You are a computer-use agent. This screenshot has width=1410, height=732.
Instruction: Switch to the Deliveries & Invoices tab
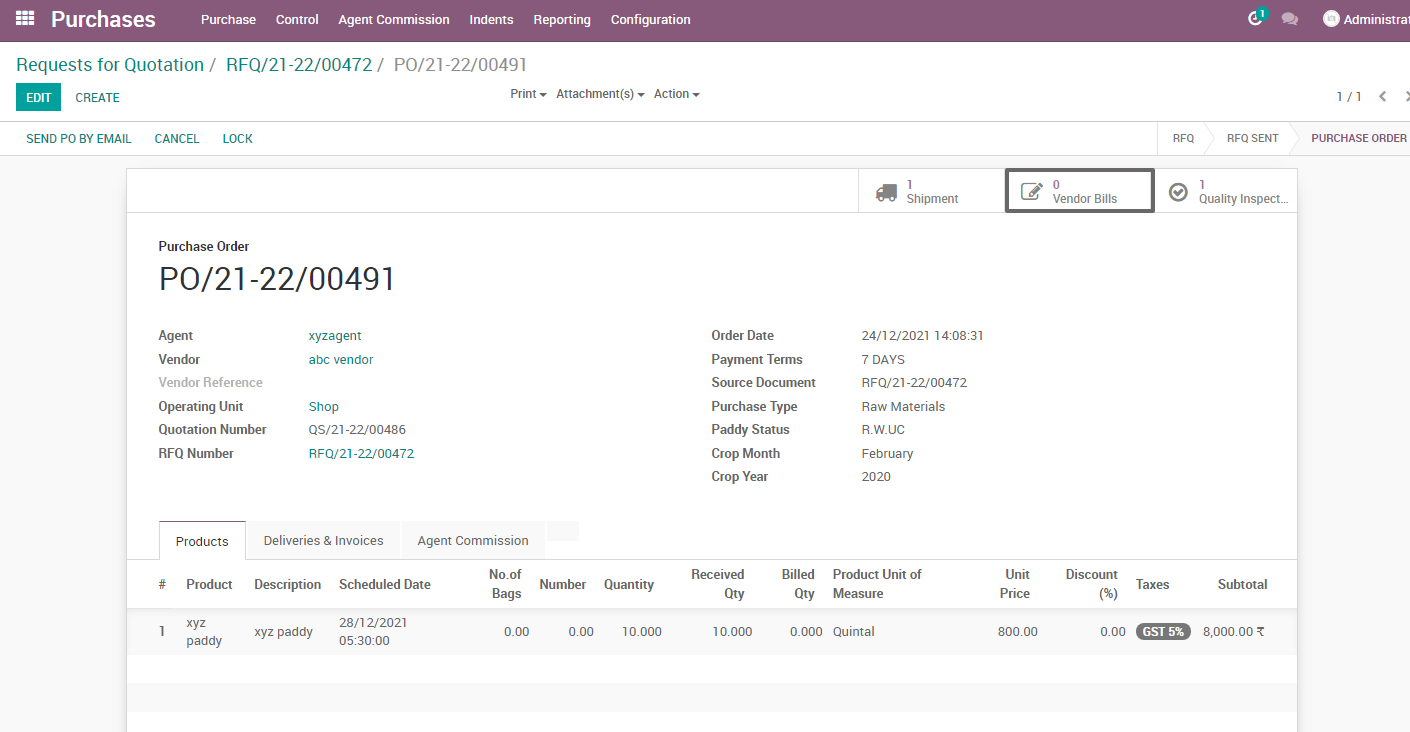[x=322, y=540]
